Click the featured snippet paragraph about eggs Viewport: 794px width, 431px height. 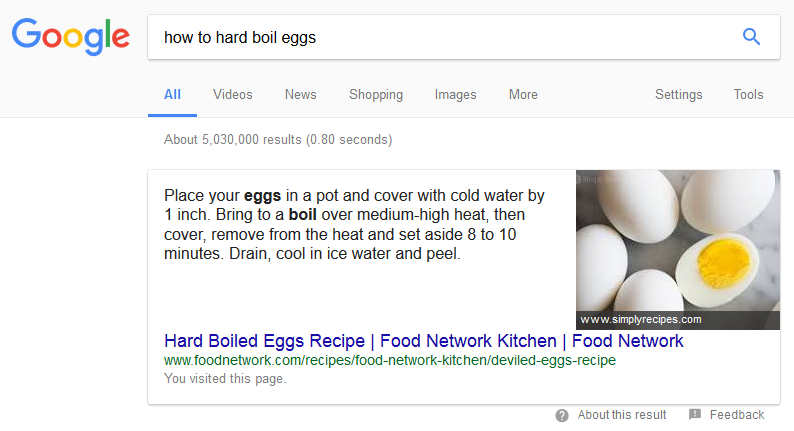355,225
